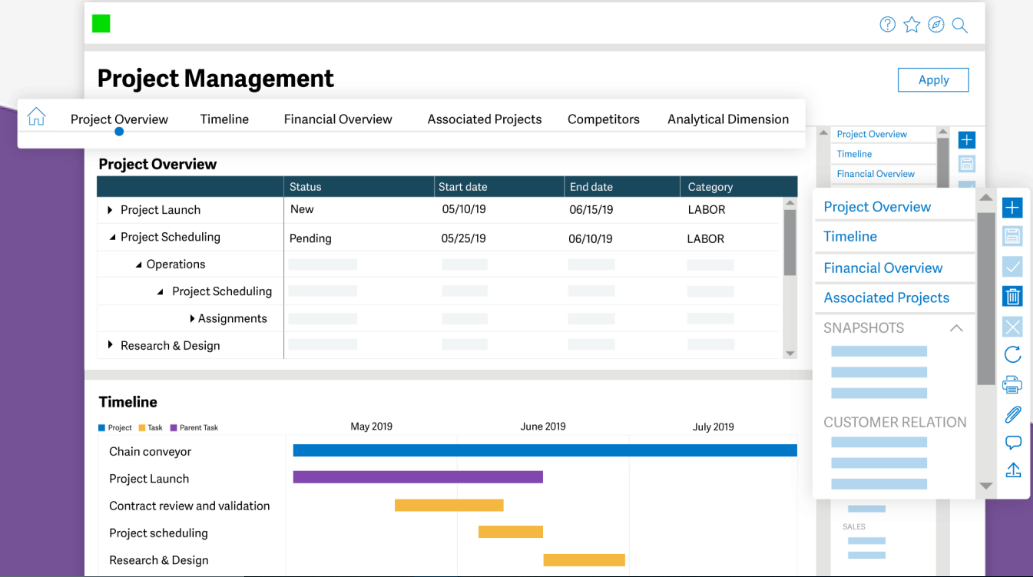Open the comment bubble icon
Image resolution: width=1033 pixels, height=577 pixels.
point(1012,442)
